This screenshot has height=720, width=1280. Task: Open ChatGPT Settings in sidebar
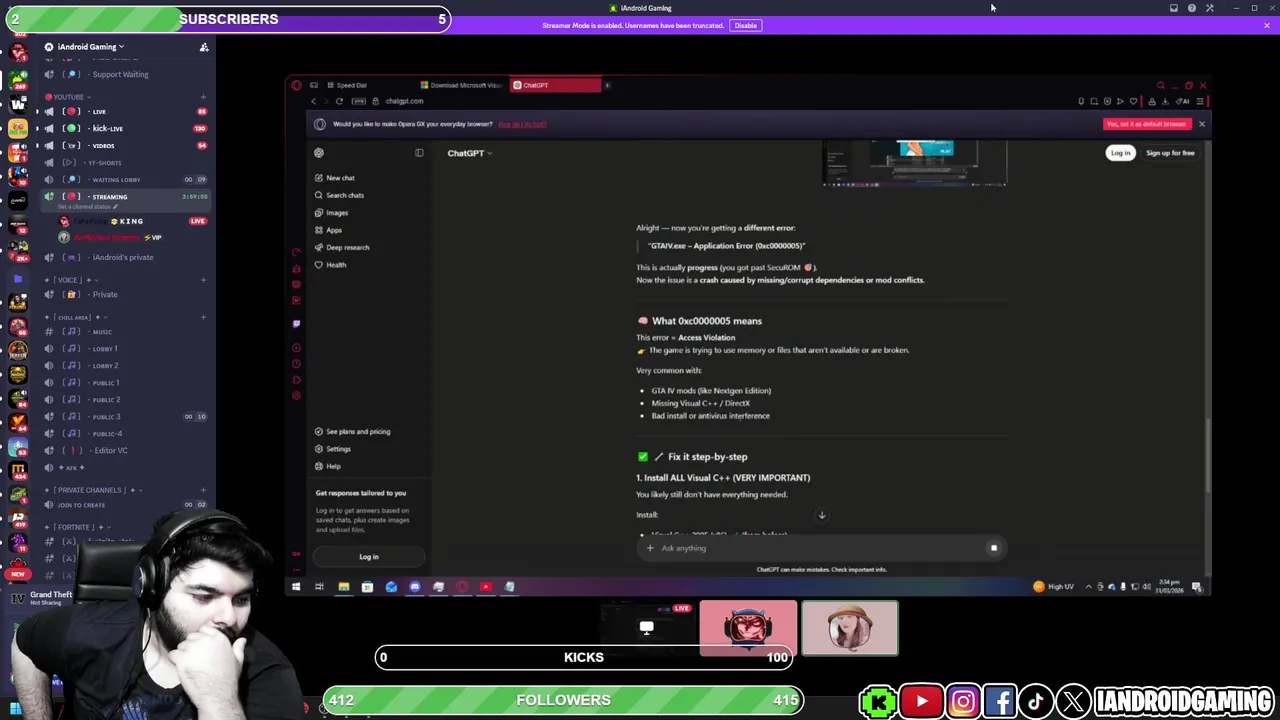(x=338, y=449)
